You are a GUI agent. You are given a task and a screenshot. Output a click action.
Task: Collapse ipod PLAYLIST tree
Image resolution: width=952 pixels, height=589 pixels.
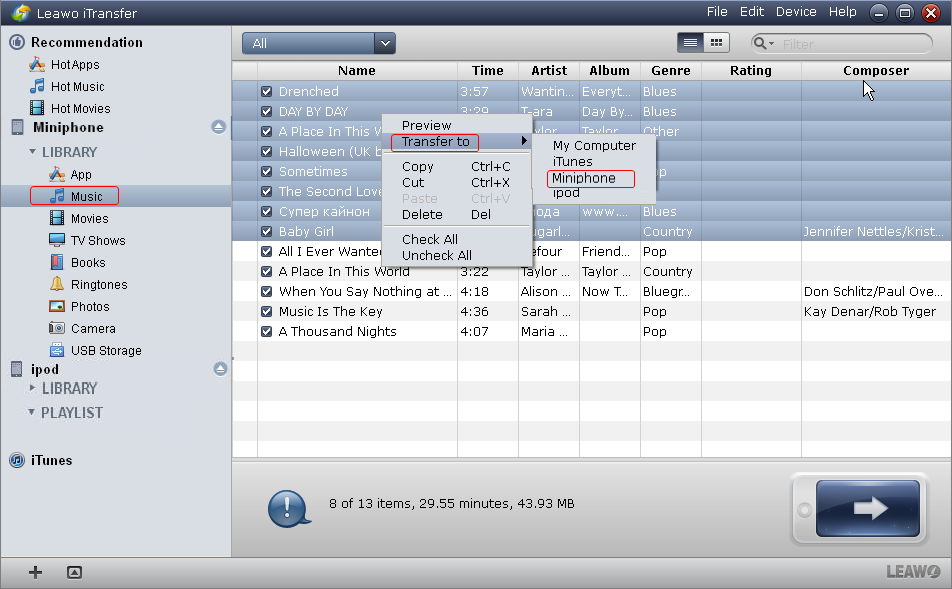(x=32, y=412)
